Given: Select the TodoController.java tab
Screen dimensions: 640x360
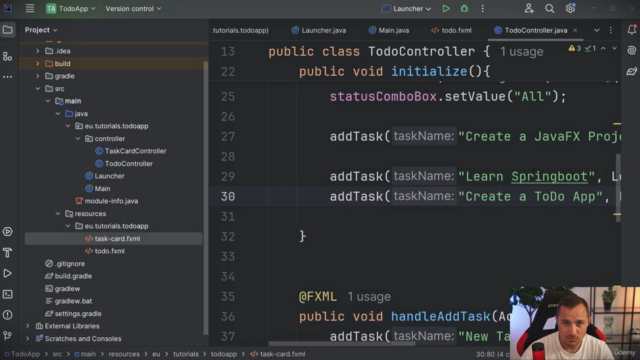Looking at the screenshot, I should (x=536, y=30).
